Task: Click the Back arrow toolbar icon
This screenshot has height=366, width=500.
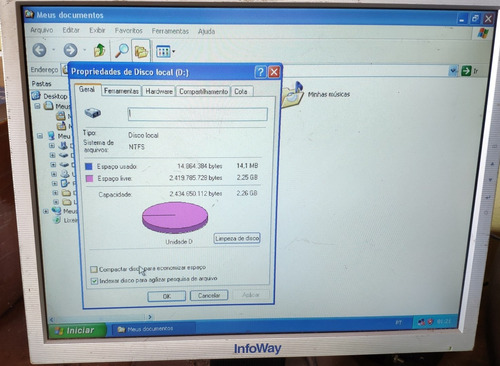Action: [39, 50]
